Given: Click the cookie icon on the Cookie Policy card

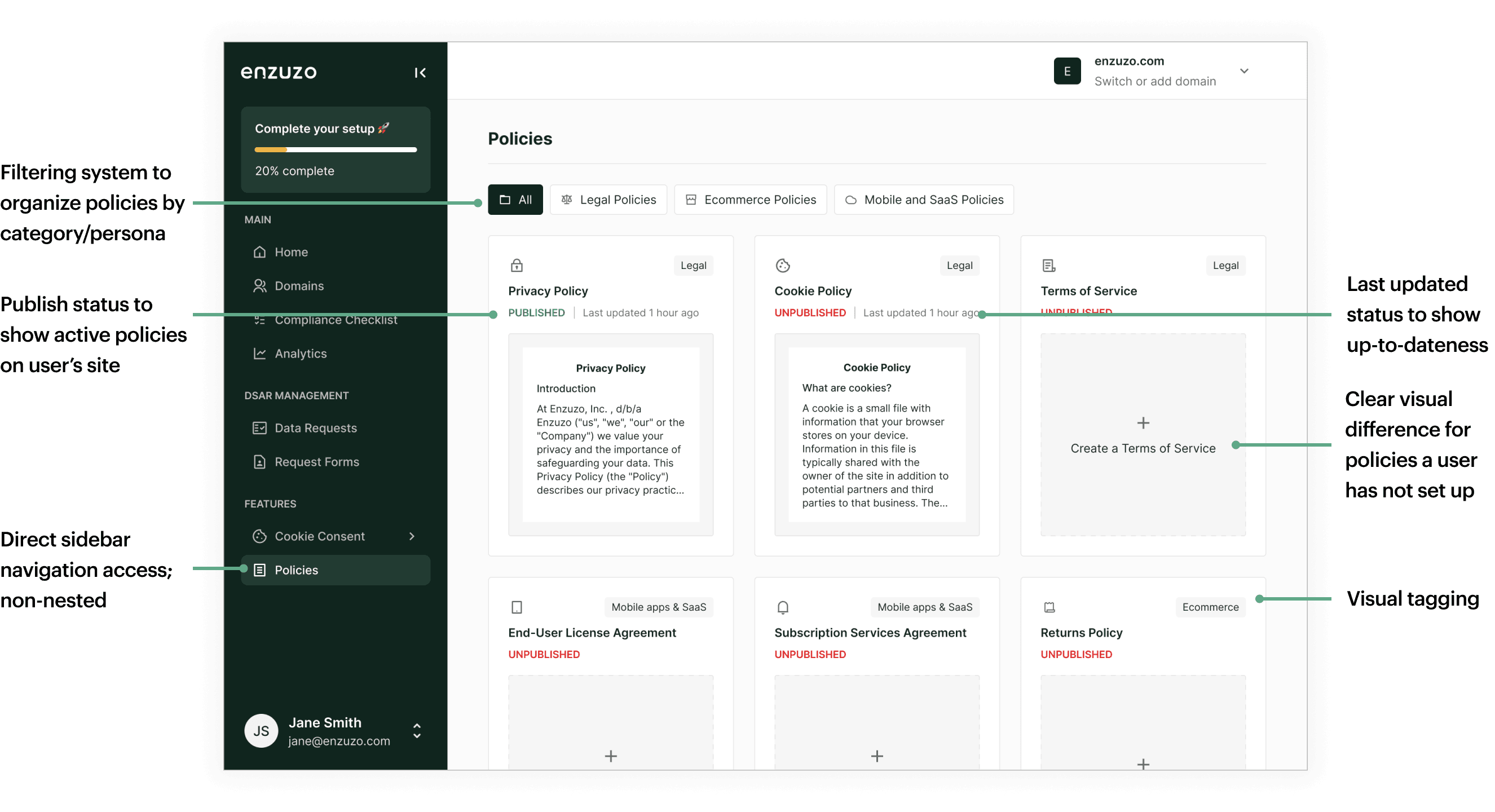Looking at the screenshot, I should [x=783, y=265].
